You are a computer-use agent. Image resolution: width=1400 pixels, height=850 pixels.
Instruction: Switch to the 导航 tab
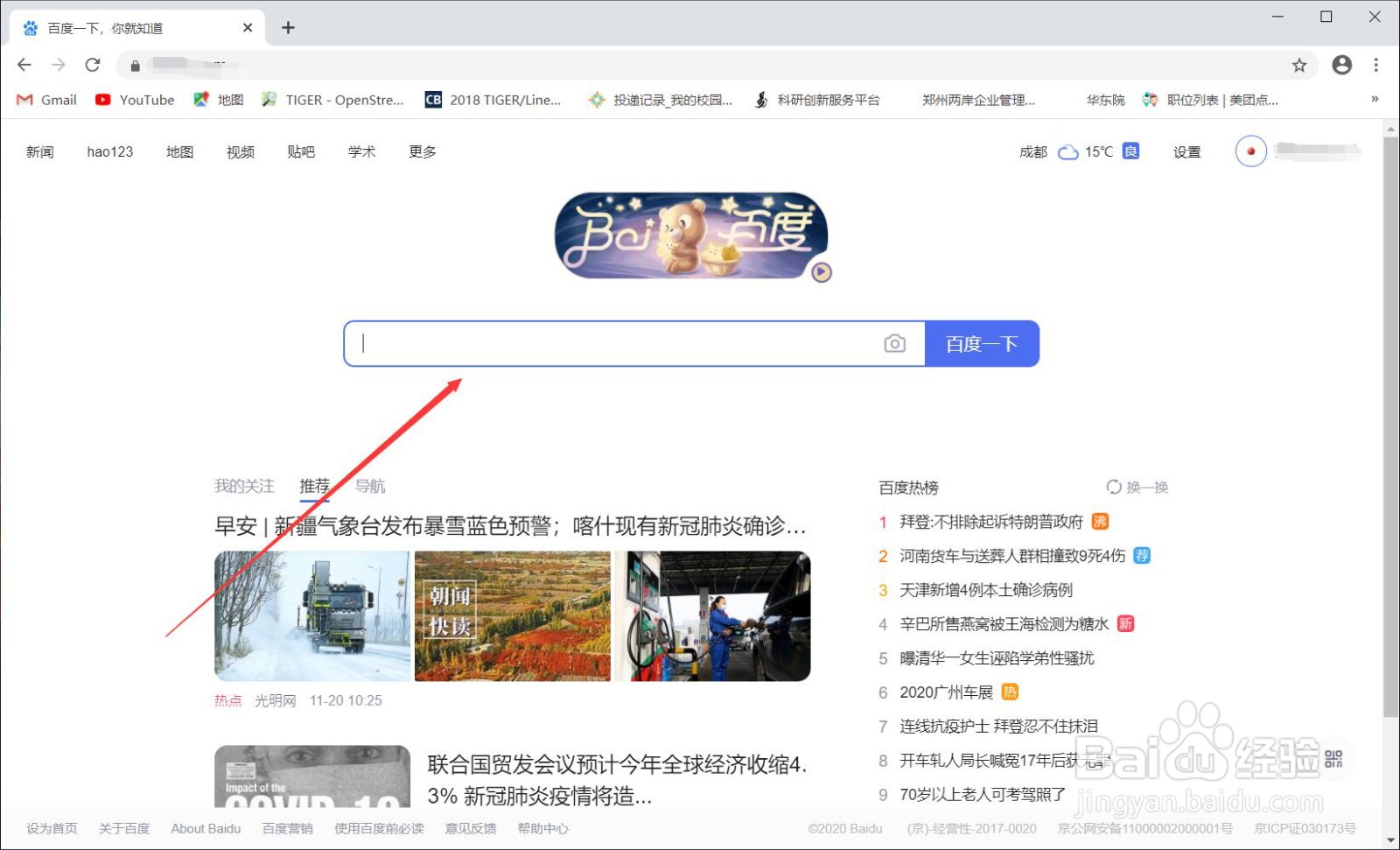370,486
